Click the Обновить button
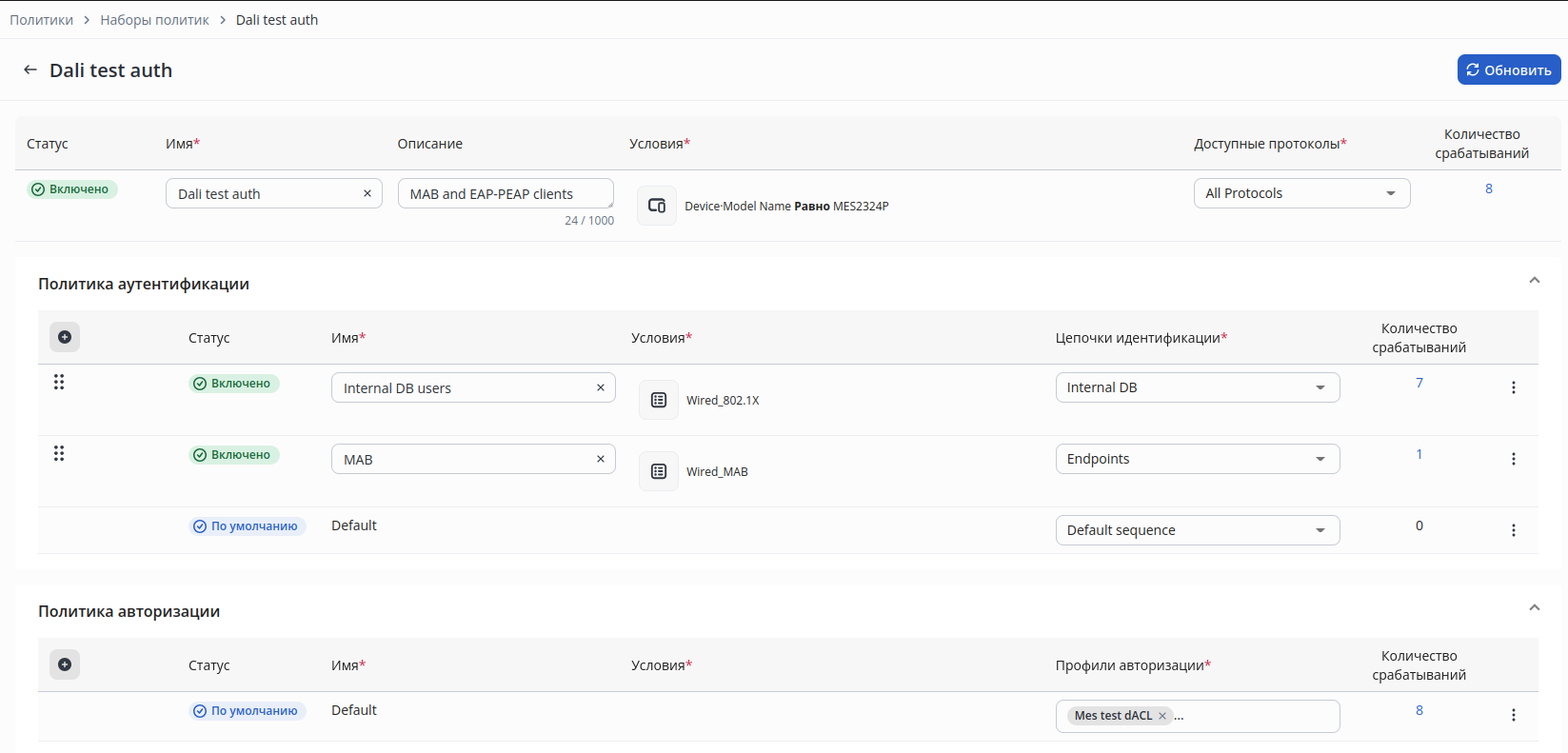Screen dimensions: 1568x753 tap(1508, 69)
